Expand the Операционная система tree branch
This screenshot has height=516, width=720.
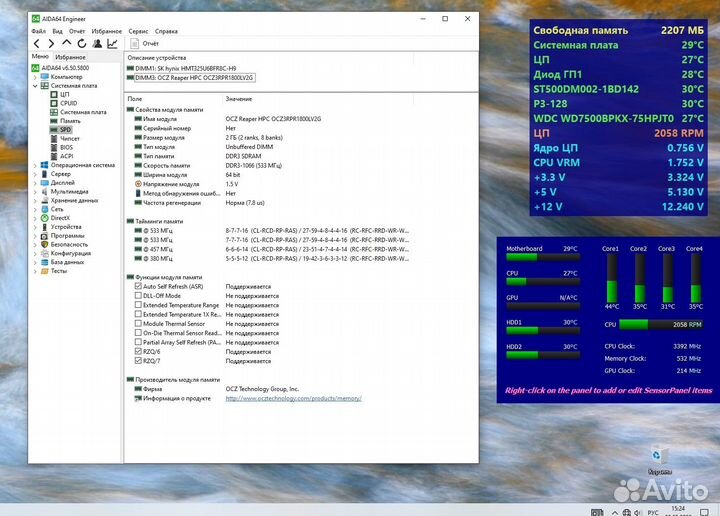click(x=35, y=165)
